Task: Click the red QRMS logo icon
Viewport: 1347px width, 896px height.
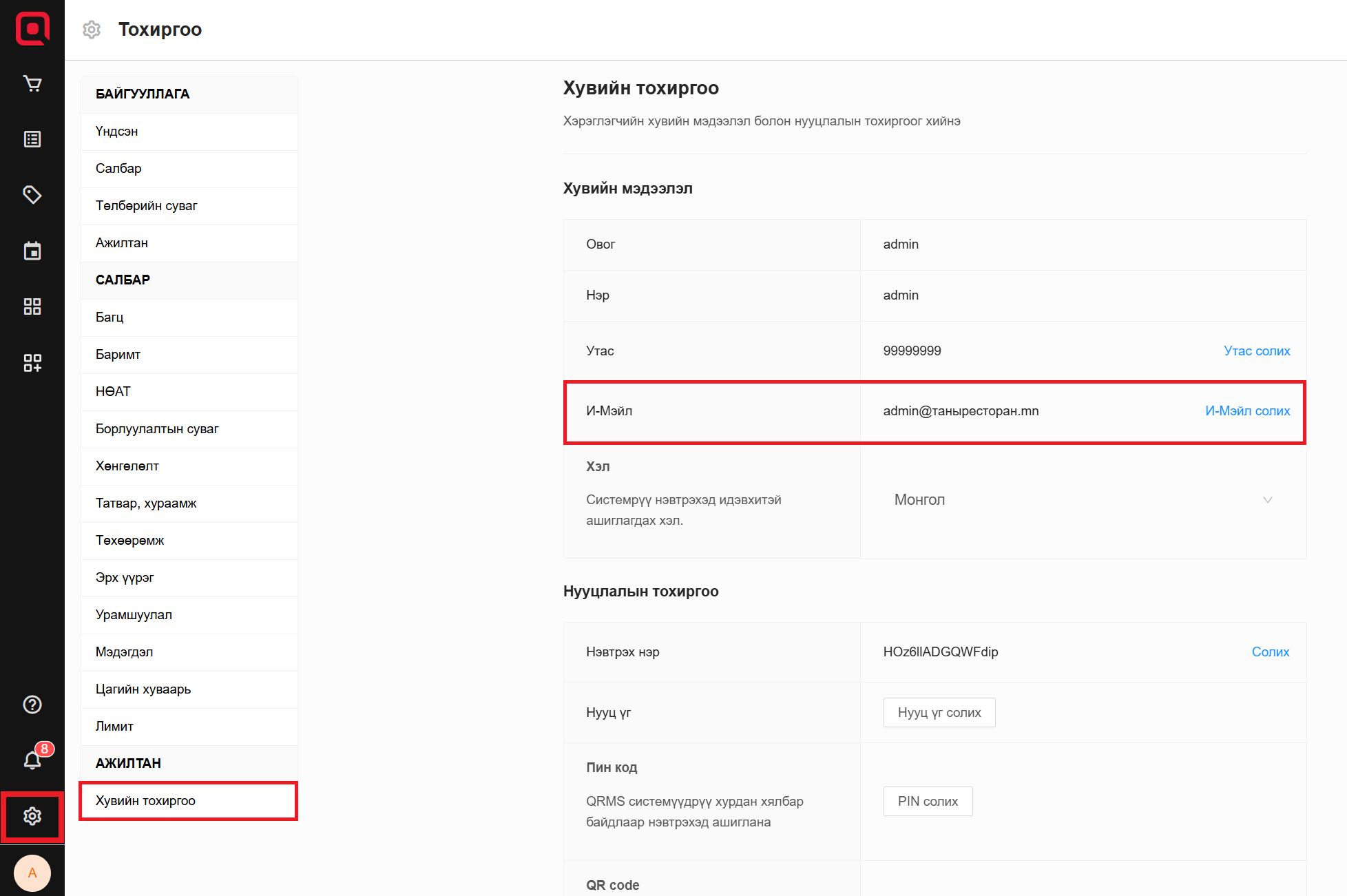Action: [x=32, y=29]
